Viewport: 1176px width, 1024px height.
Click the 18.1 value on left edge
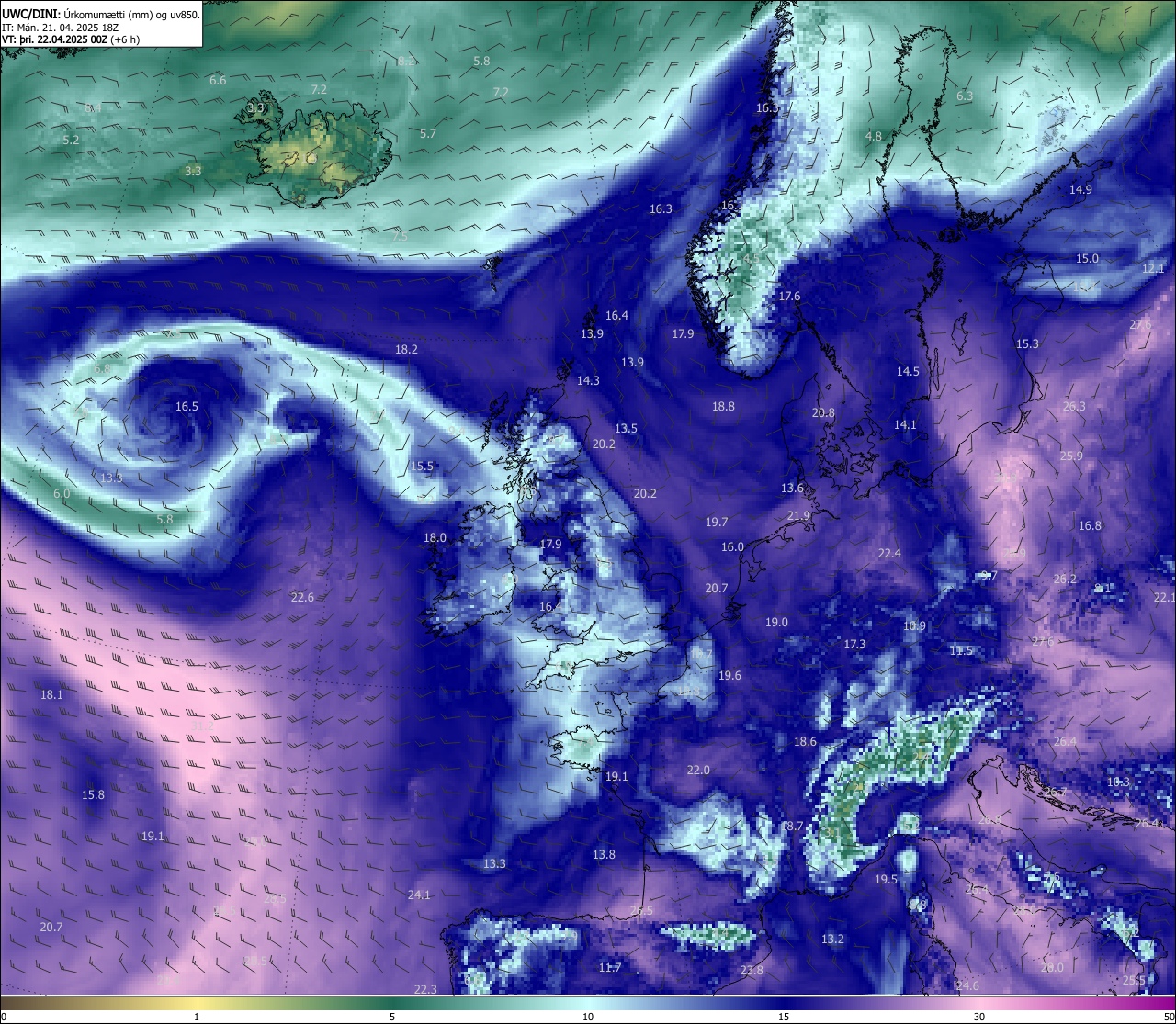51,694
